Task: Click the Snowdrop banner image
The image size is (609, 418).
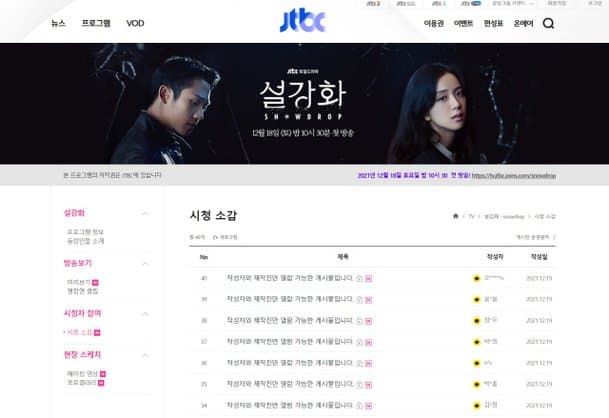Action: coord(304,104)
